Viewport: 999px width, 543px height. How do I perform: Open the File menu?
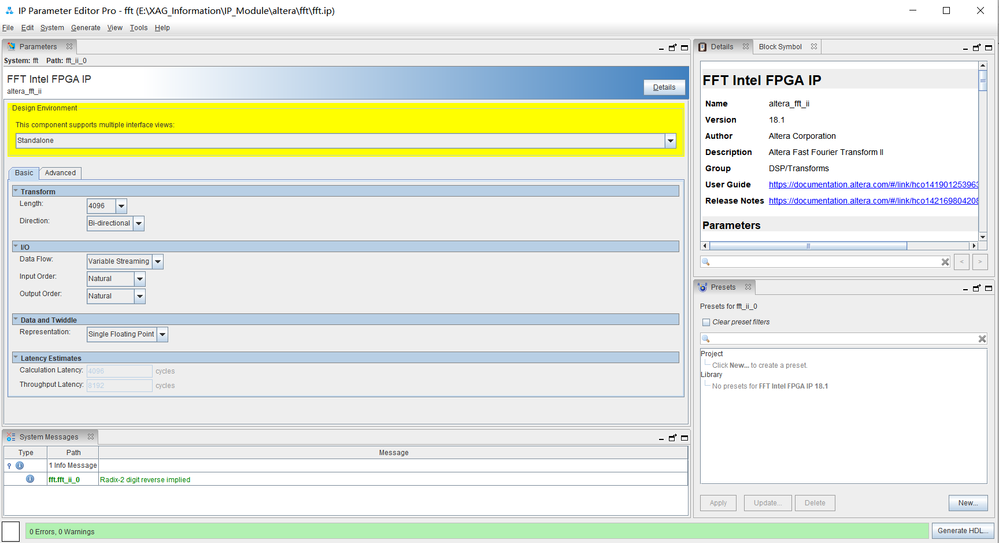pos(8,28)
